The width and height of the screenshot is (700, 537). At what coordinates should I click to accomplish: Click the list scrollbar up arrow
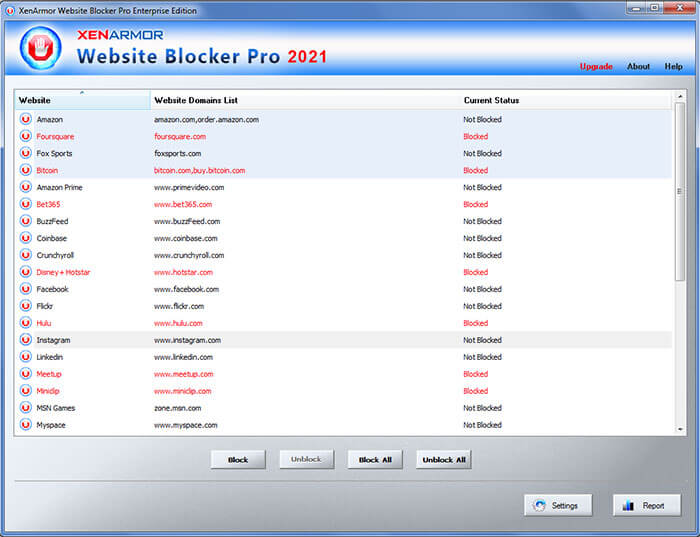pyautogui.click(x=680, y=96)
